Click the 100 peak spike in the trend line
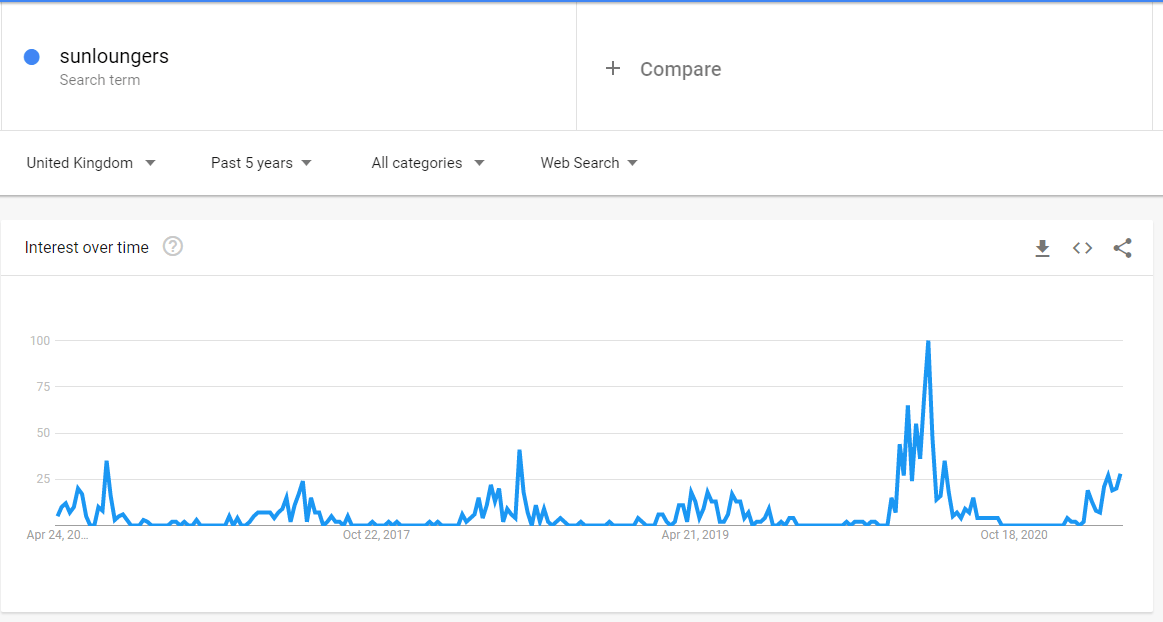1163x622 pixels. (927, 341)
